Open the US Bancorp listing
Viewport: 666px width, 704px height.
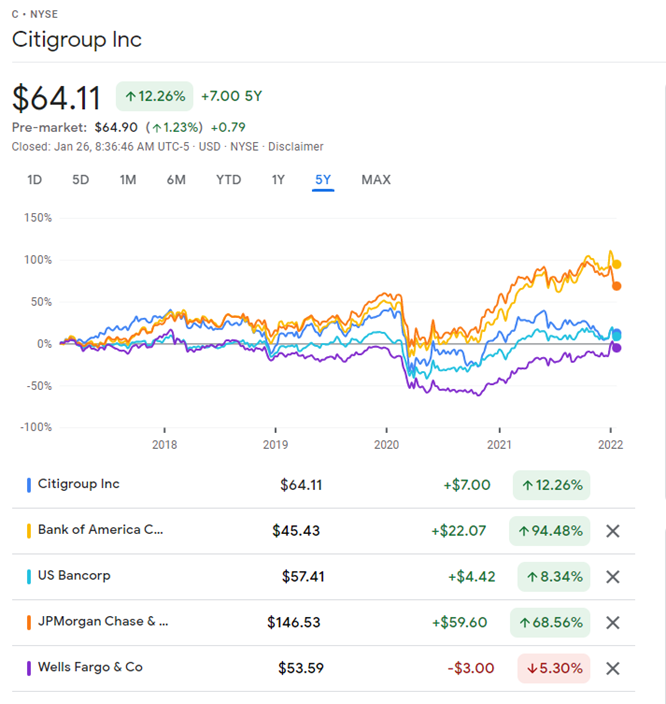pos(74,576)
